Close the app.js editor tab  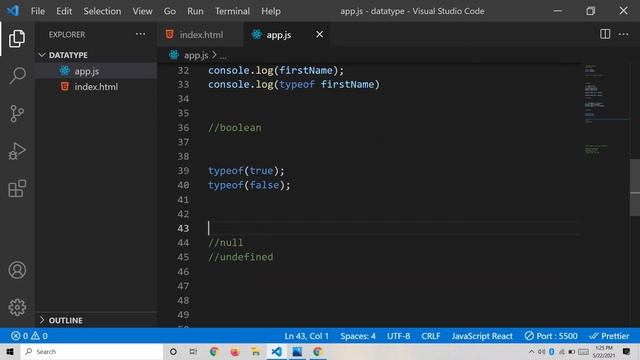coord(319,34)
